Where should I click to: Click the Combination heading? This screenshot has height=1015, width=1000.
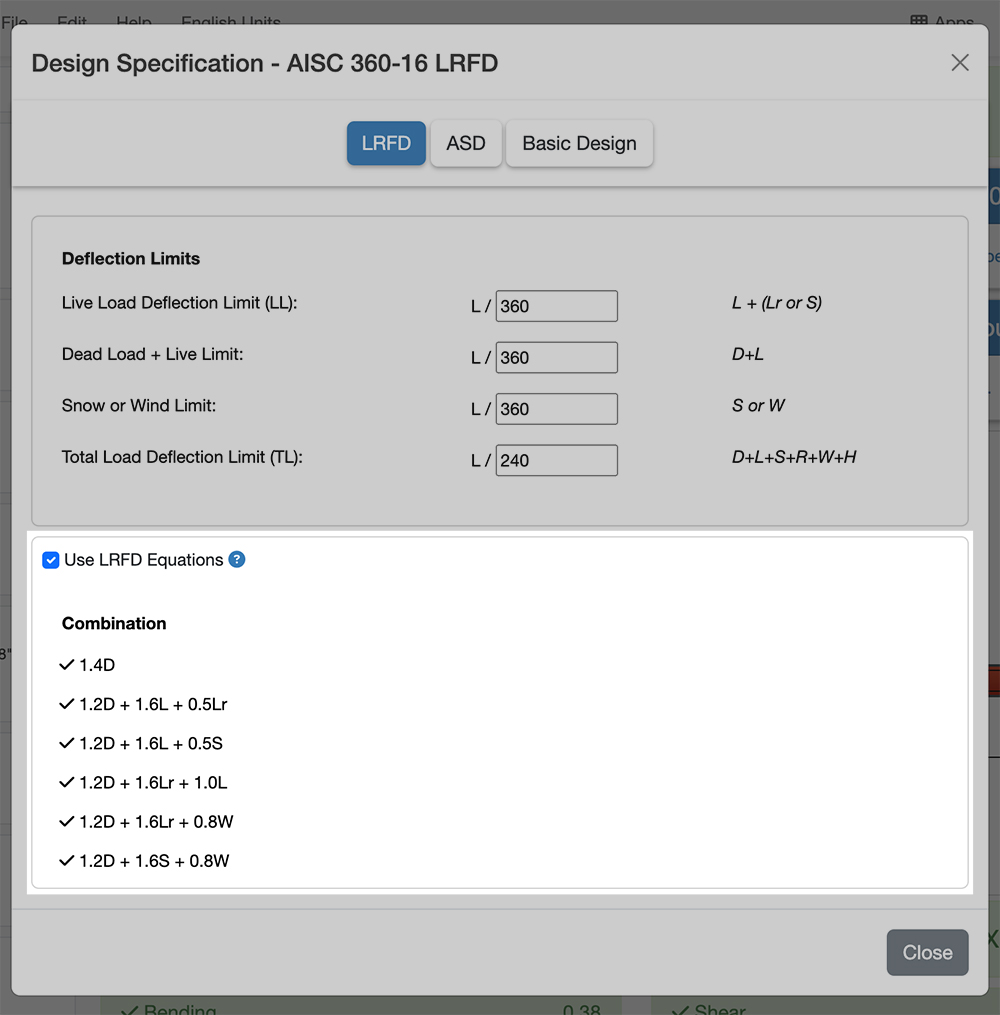coord(114,623)
